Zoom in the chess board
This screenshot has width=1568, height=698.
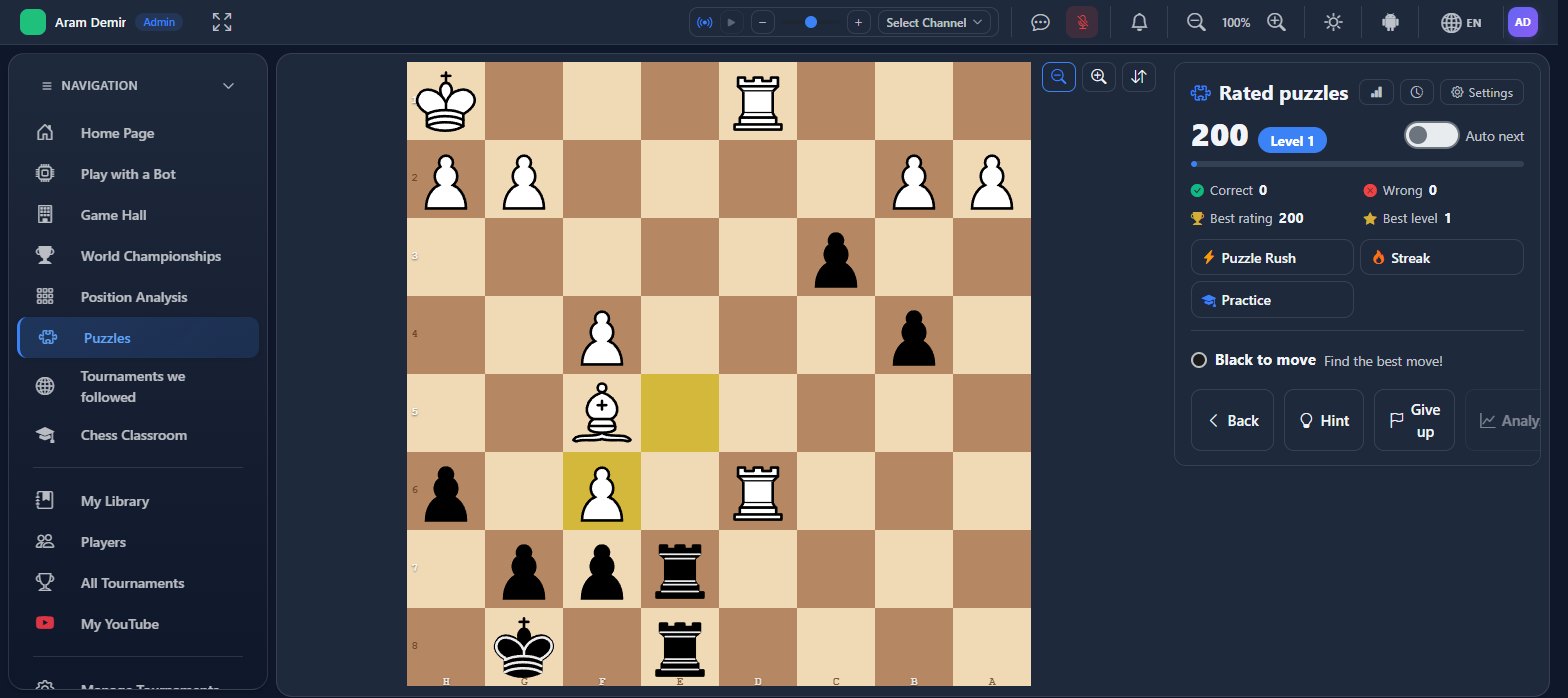[1098, 76]
